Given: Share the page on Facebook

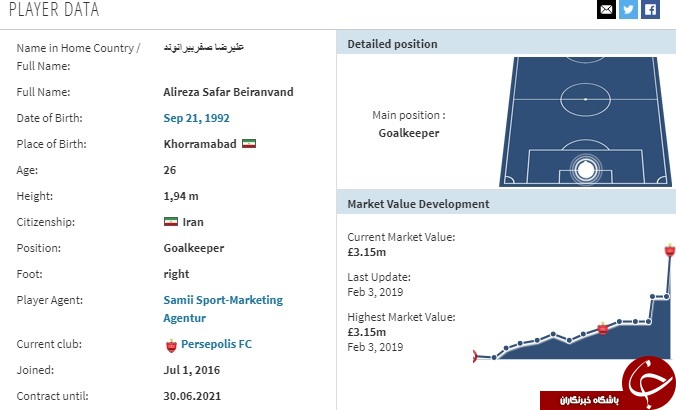Looking at the screenshot, I should tap(650, 10).
